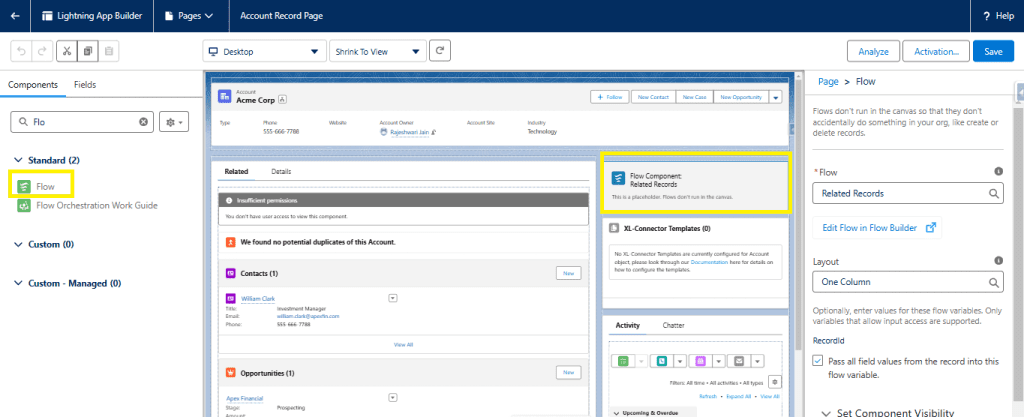Screen dimensions: 1024x417
Task: Click the Help question mark
Action: click(x=986, y=16)
